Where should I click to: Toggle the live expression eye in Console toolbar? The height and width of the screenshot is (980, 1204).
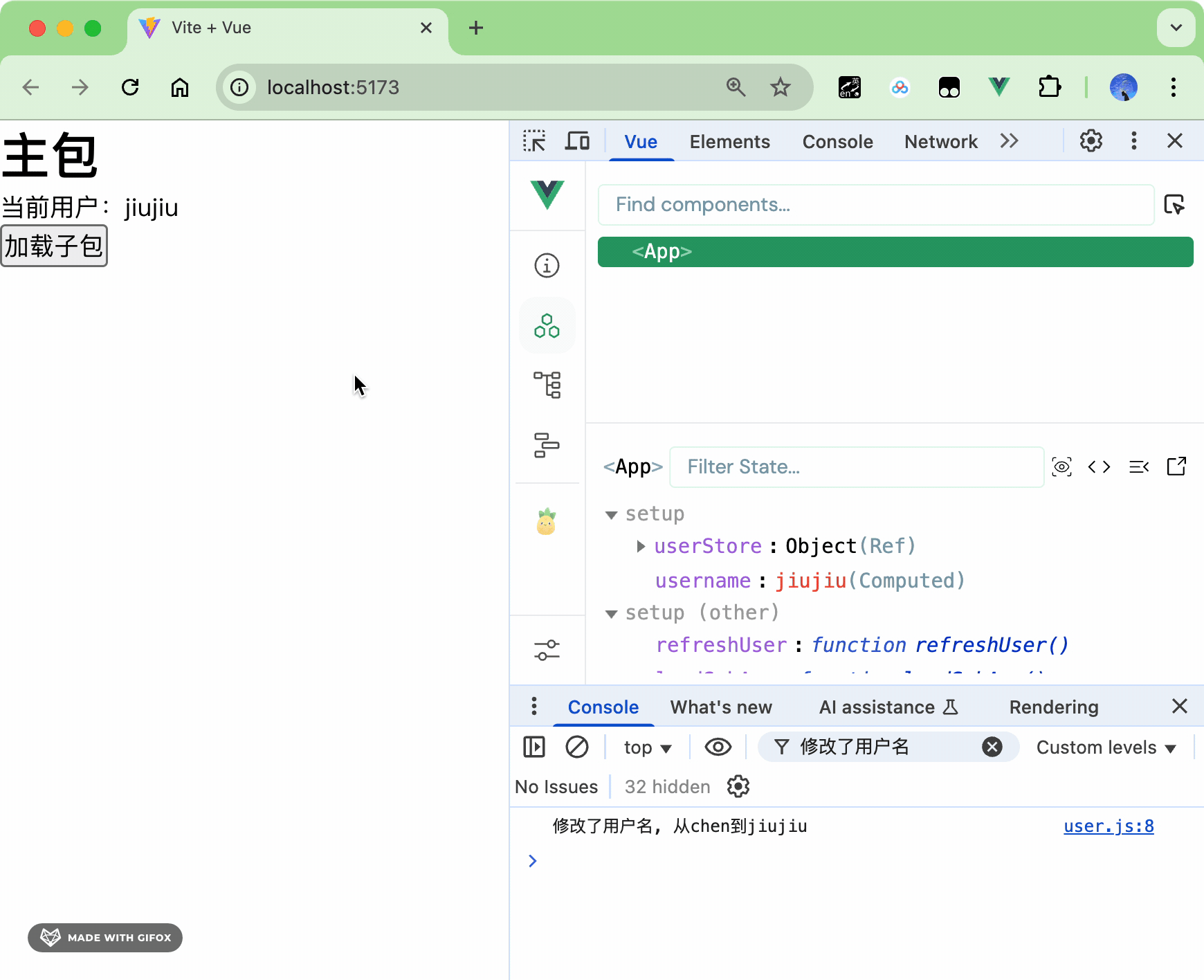pyautogui.click(x=718, y=747)
